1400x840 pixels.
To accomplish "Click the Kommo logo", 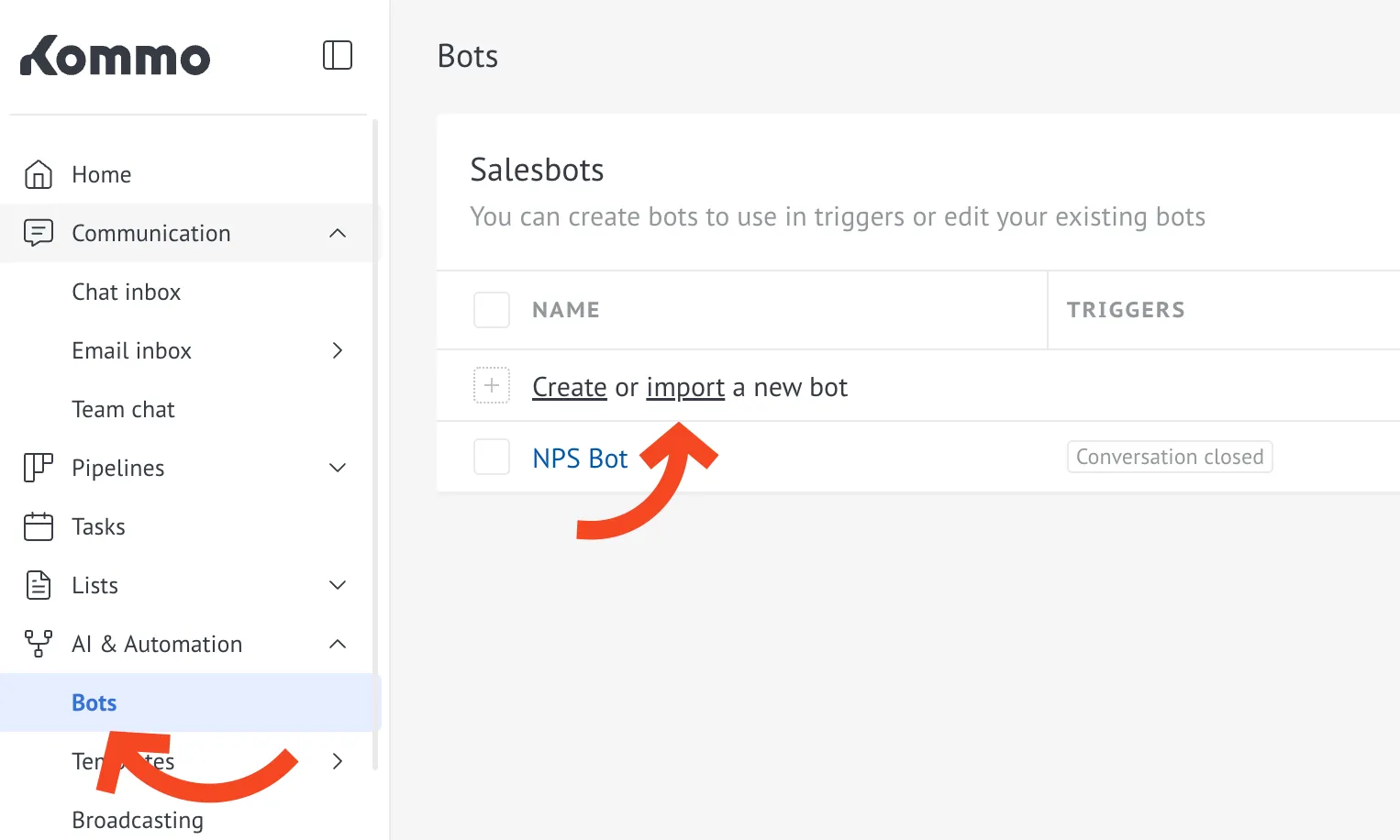I will 116,56.
